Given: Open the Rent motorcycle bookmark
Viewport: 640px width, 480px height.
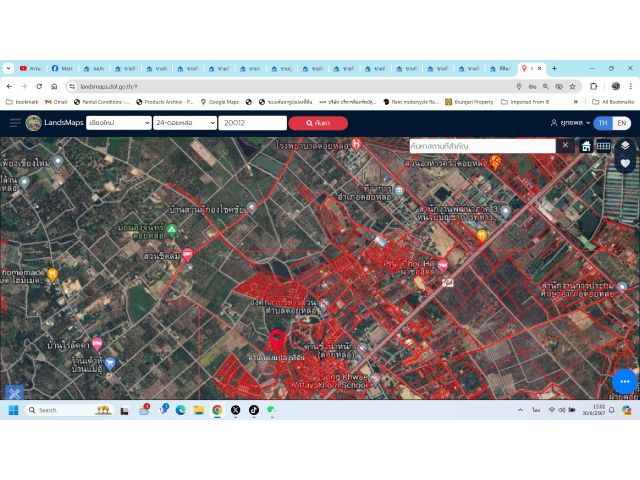Looking at the screenshot, I should coord(411,102).
